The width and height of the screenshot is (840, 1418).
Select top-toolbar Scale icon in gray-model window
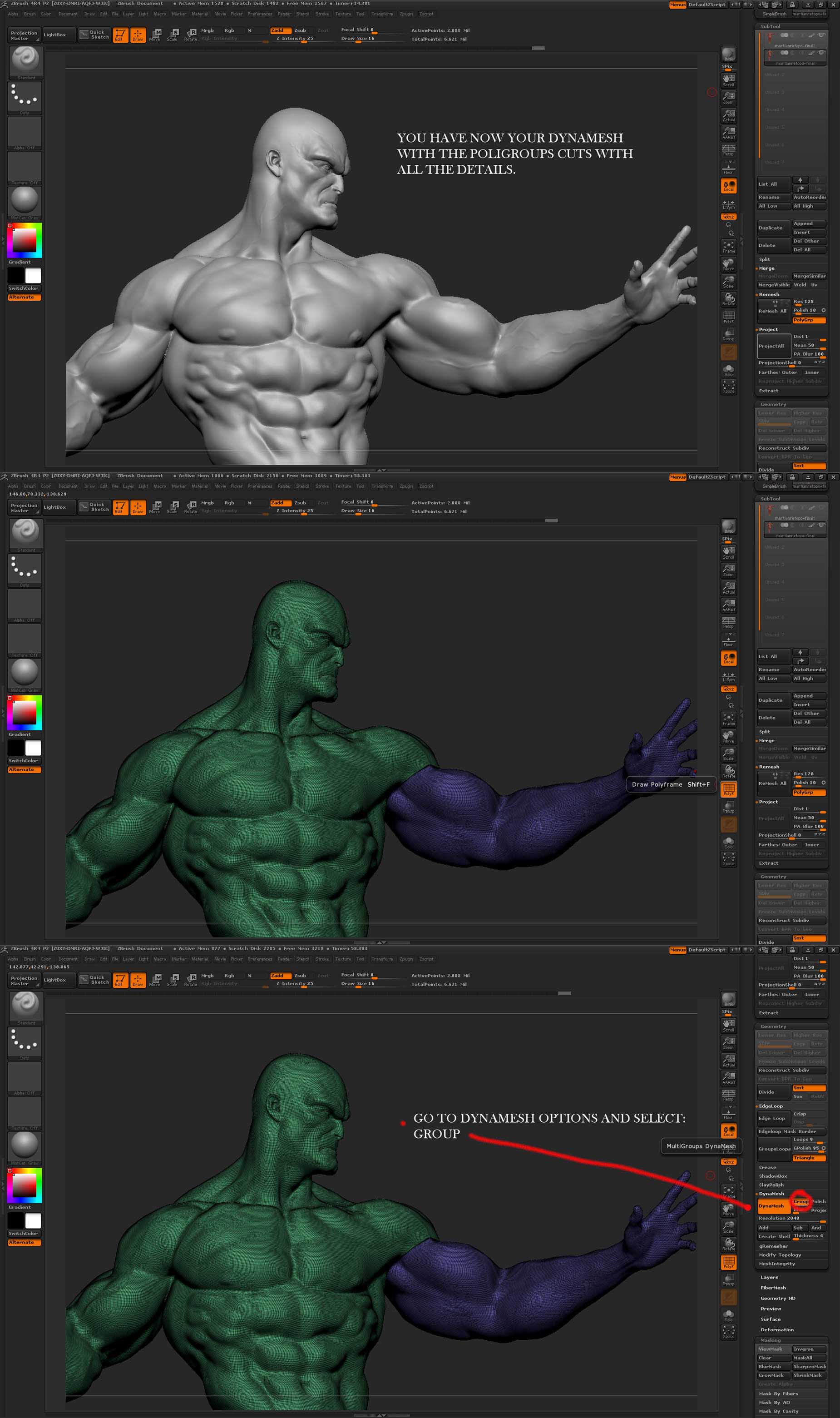click(173, 35)
